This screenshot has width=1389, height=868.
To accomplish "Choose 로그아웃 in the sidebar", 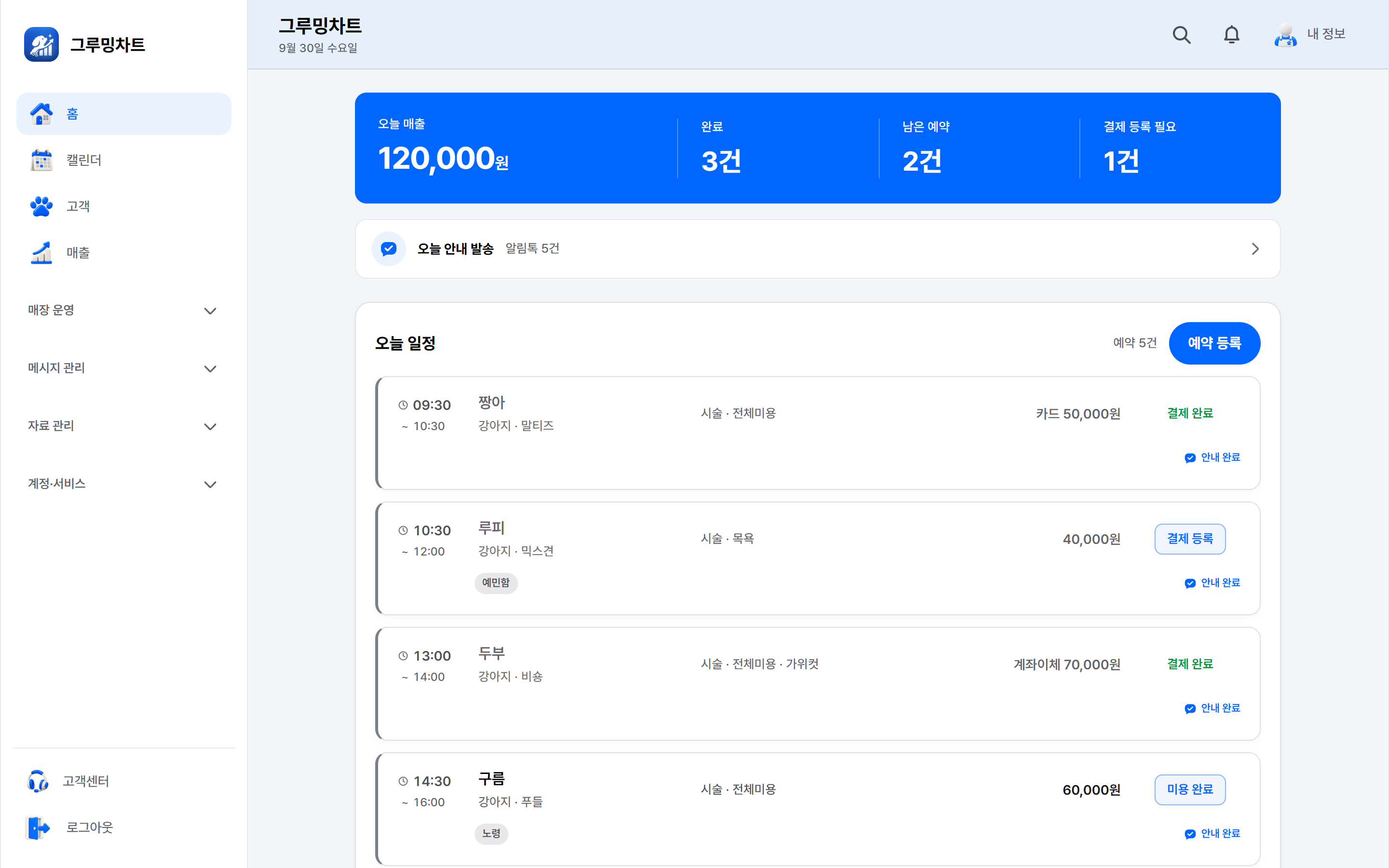I will (x=123, y=827).
